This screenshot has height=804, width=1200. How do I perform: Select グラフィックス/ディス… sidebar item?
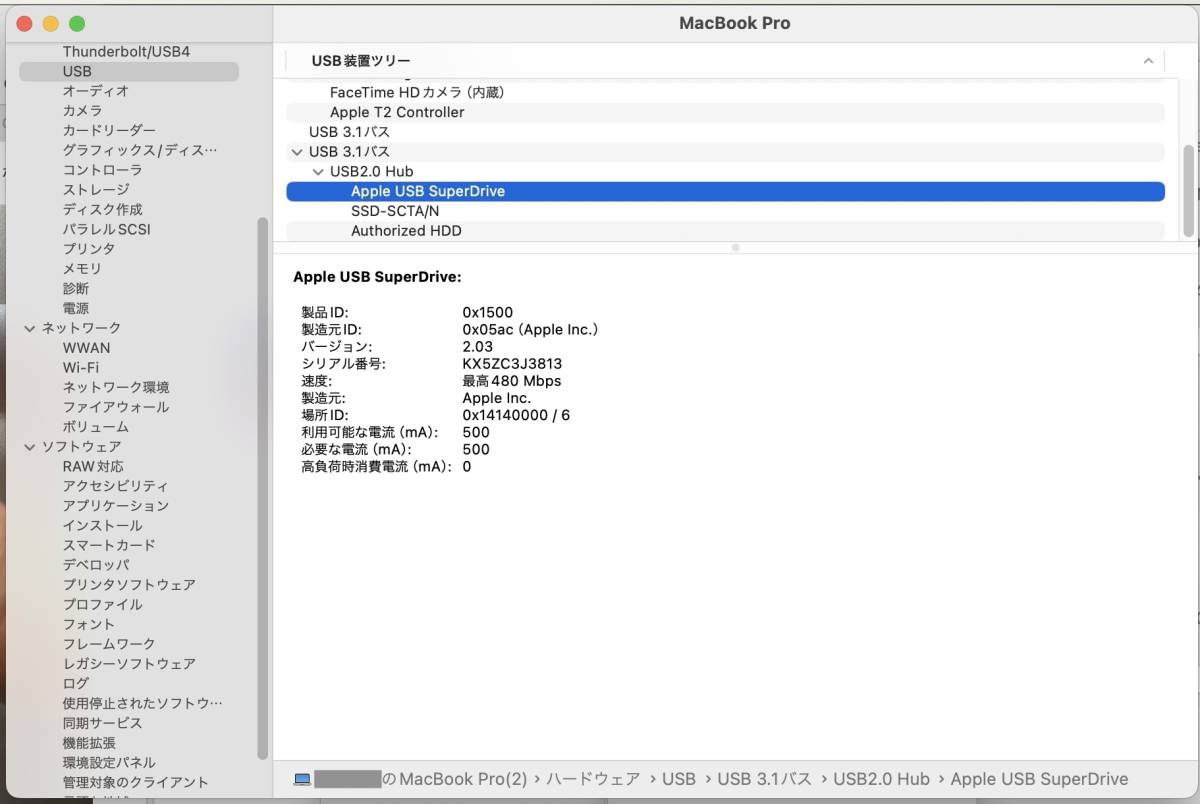click(x=140, y=150)
